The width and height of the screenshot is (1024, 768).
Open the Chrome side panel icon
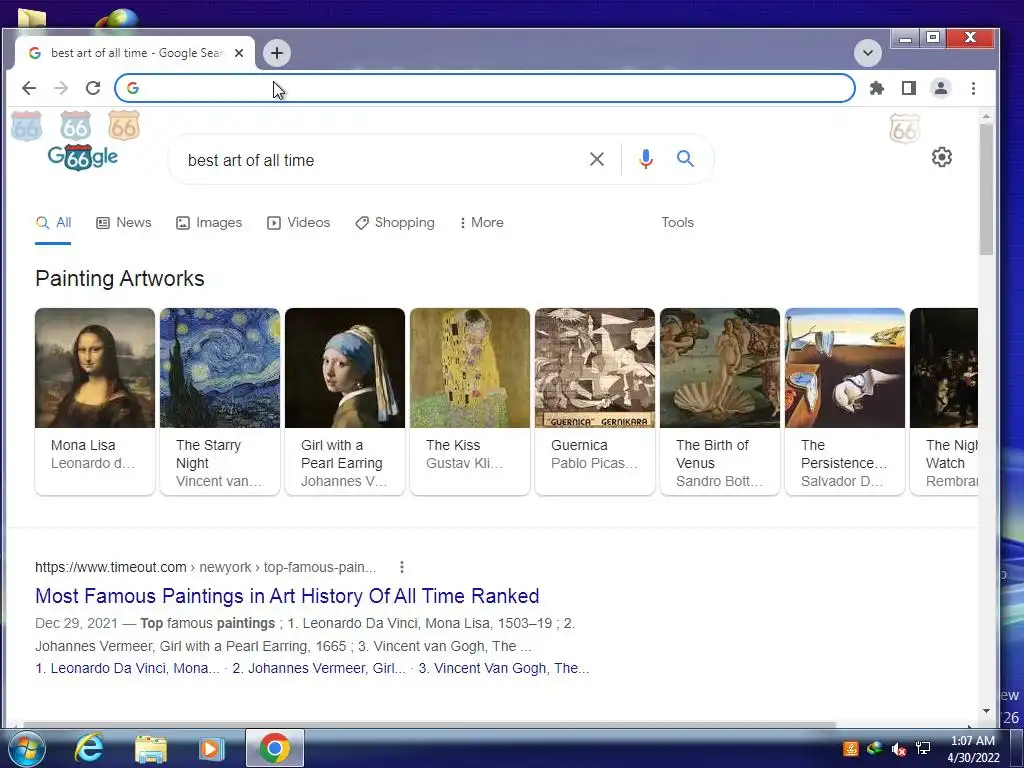pyautogui.click(x=908, y=88)
